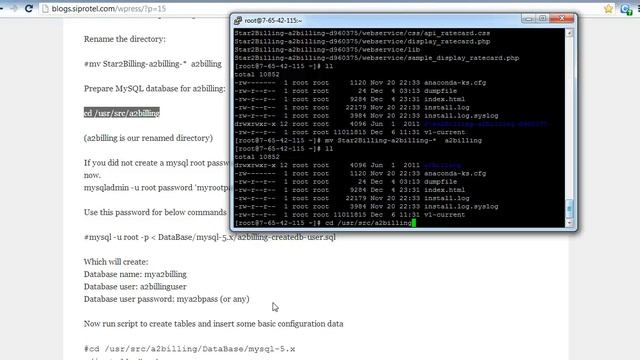The image size is (640, 360).
Task: Click 'Now run script to create tables' sentence
Action: [213, 324]
